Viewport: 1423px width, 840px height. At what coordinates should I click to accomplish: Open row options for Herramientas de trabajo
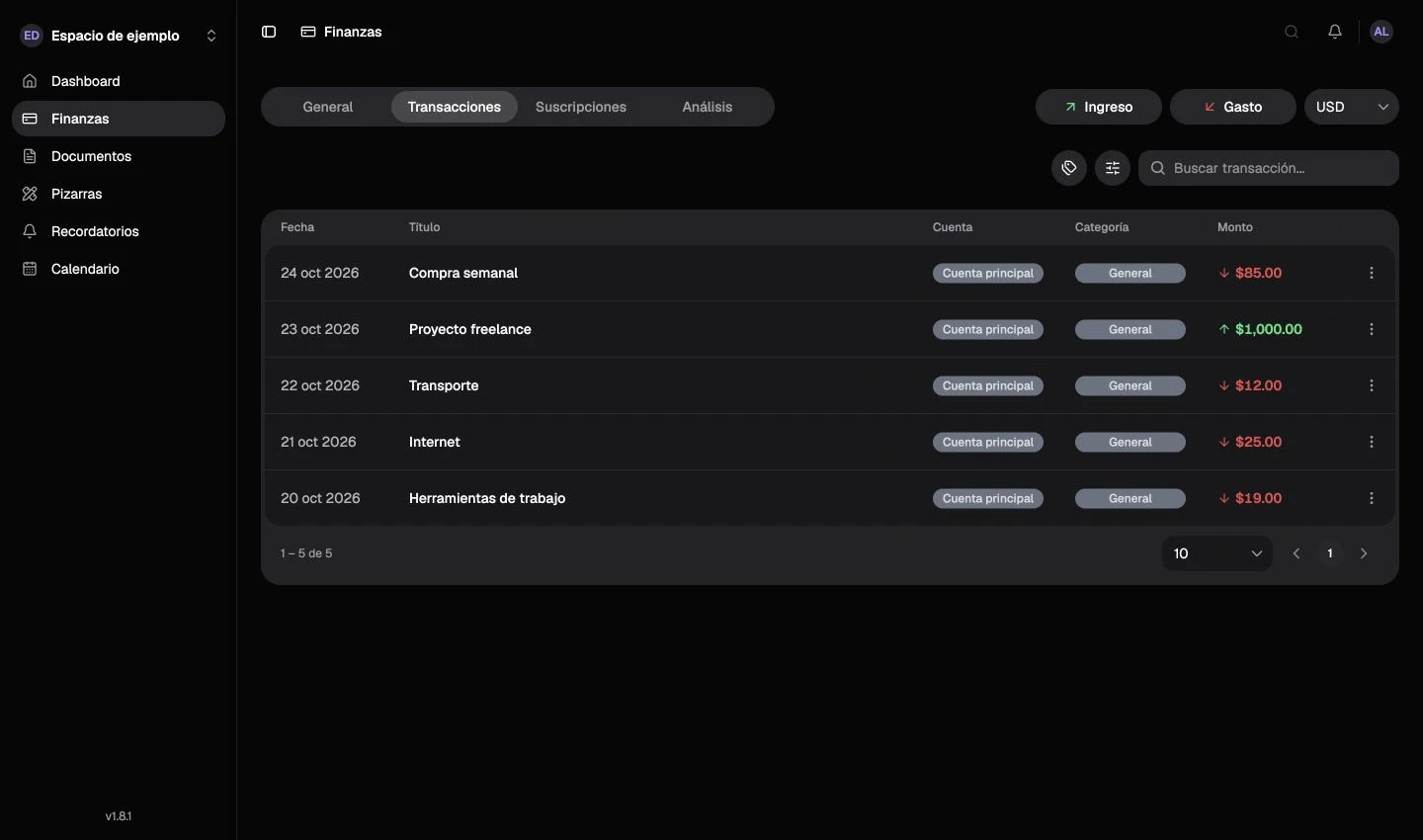pyautogui.click(x=1372, y=498)
